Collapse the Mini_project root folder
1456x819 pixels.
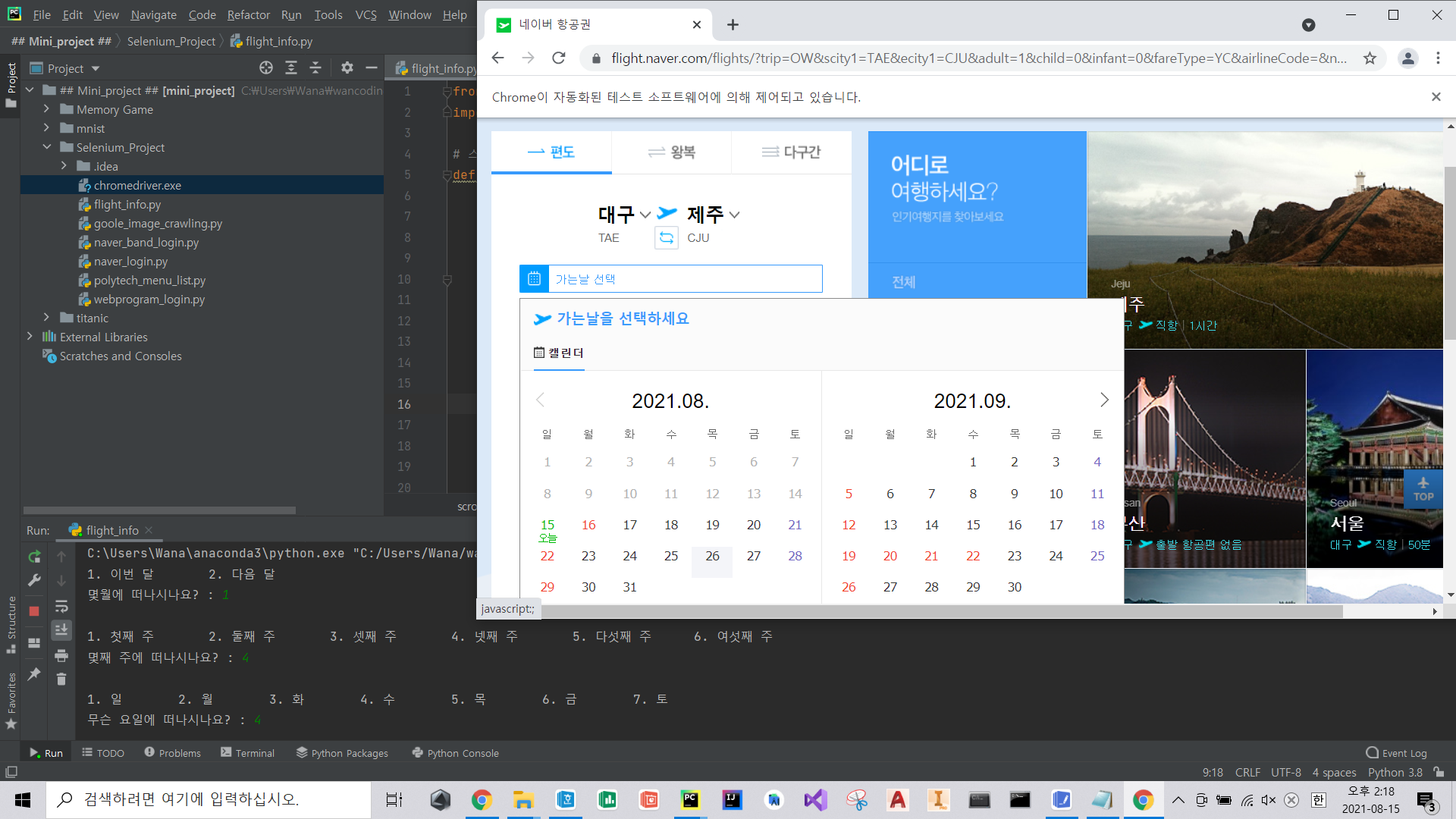[30, 90]
